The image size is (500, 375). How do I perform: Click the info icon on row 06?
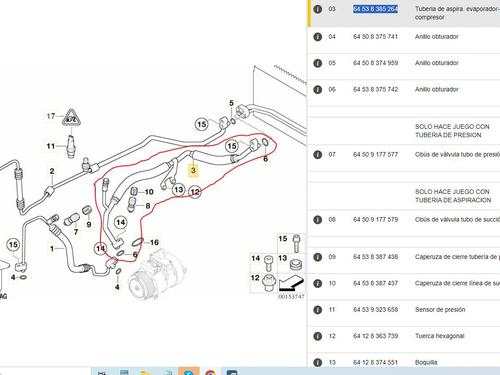(x=318, y=89)
